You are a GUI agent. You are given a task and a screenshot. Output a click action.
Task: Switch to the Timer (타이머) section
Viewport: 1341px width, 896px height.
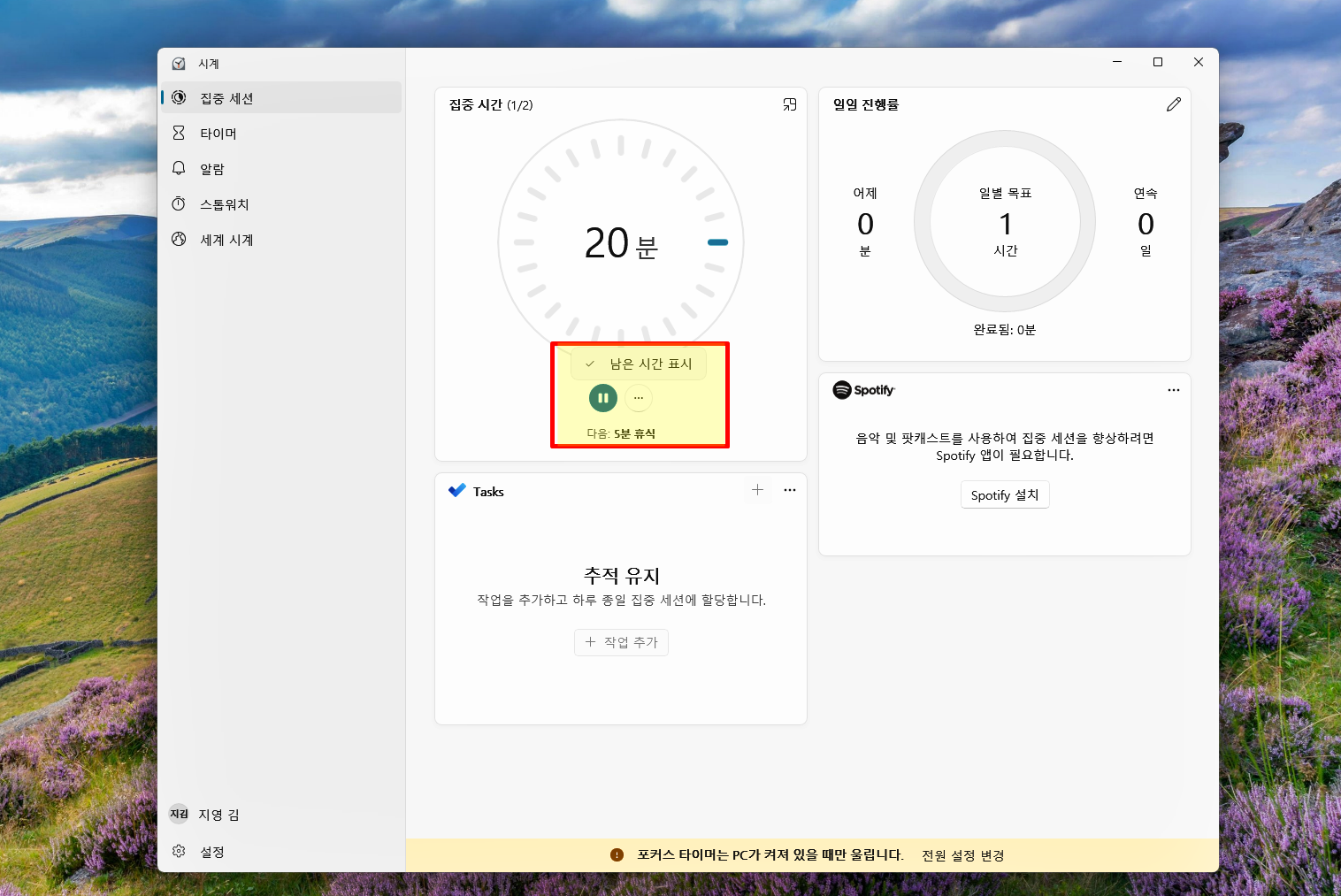pos(281,133)
